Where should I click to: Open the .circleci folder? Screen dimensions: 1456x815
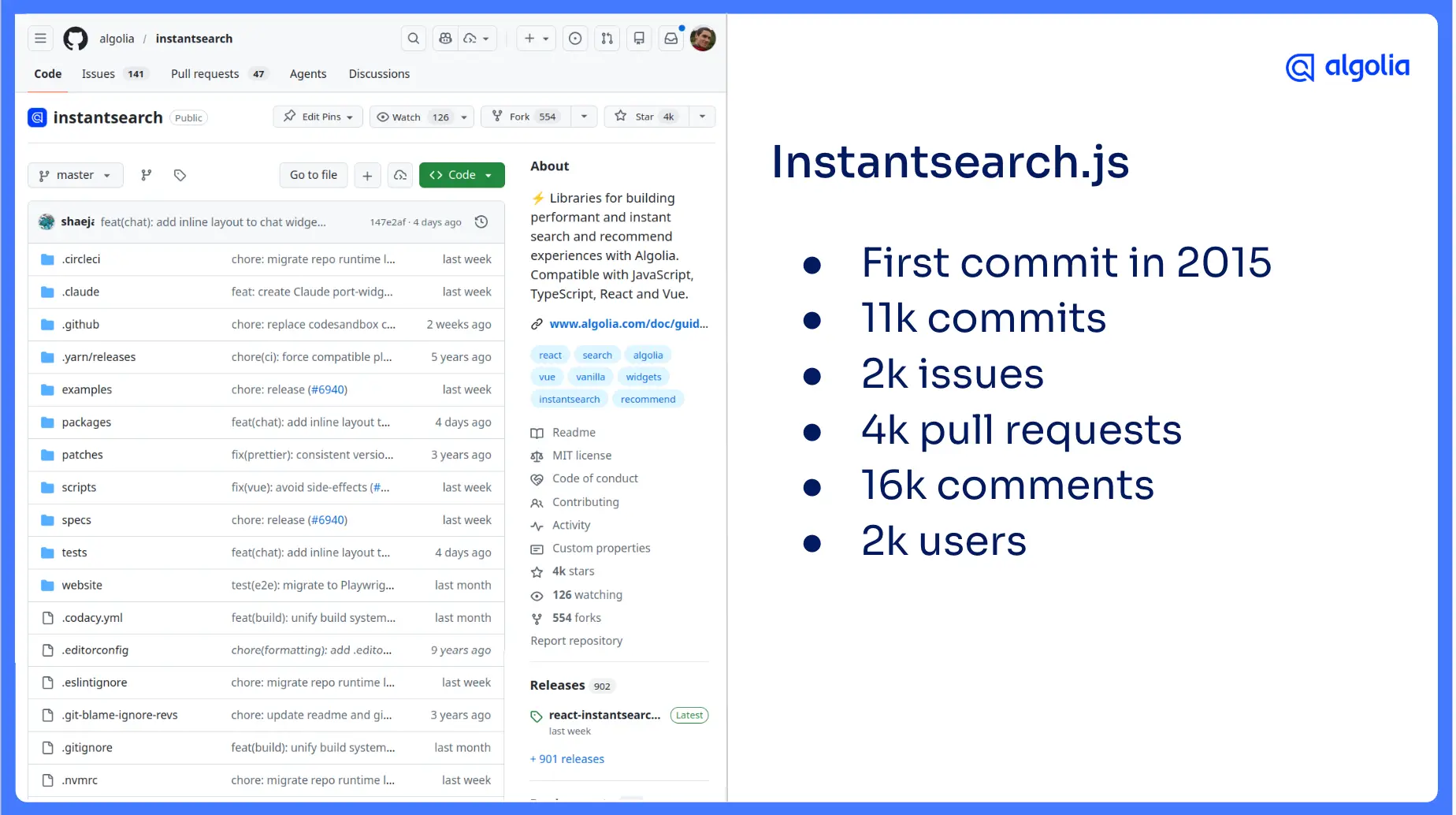[81, 259]
